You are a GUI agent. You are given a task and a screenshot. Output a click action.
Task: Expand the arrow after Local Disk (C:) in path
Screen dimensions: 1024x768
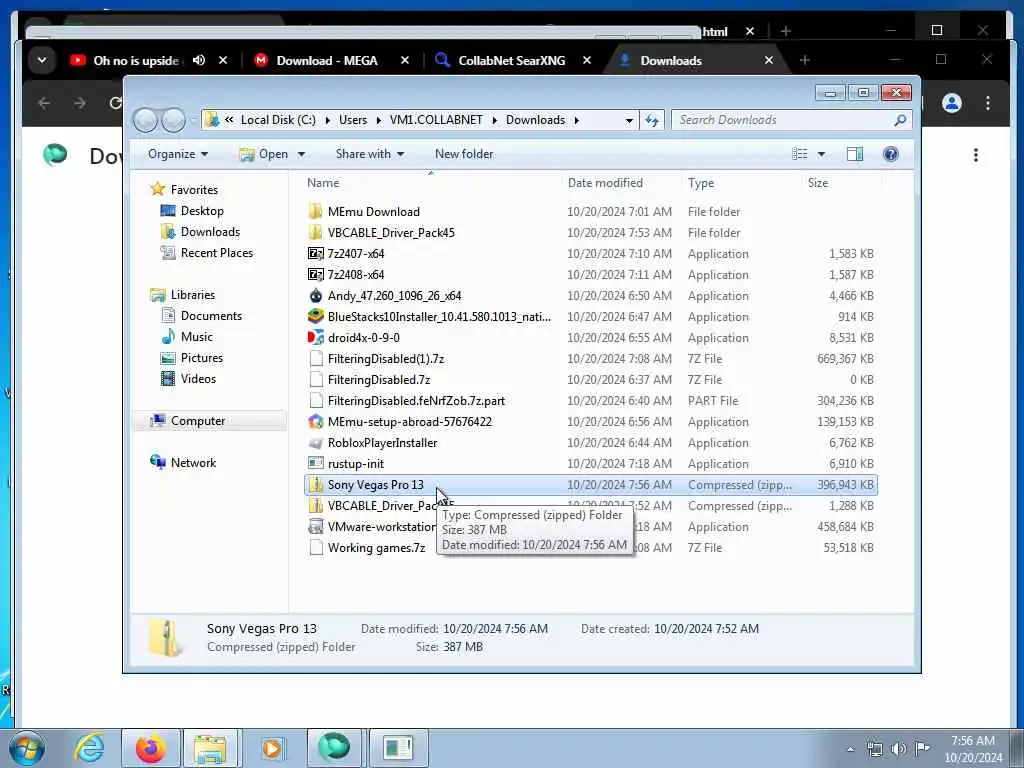327,120
